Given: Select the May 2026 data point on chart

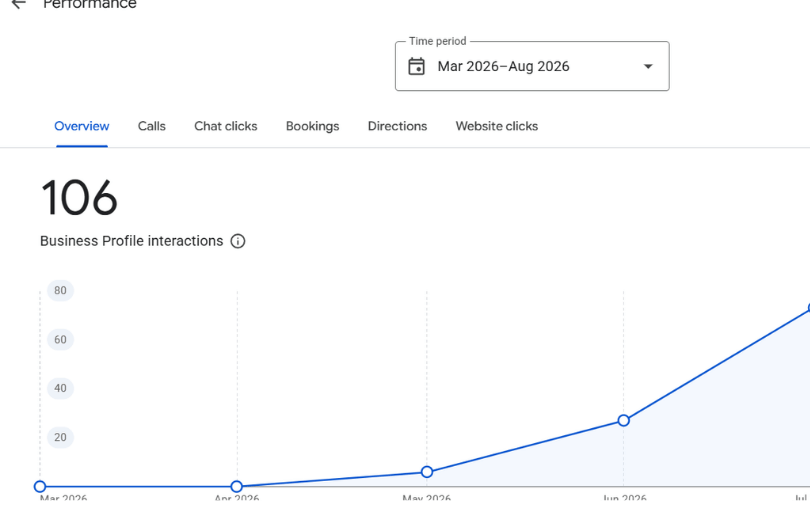Looking at the screenshot, I should click(427, 472).
